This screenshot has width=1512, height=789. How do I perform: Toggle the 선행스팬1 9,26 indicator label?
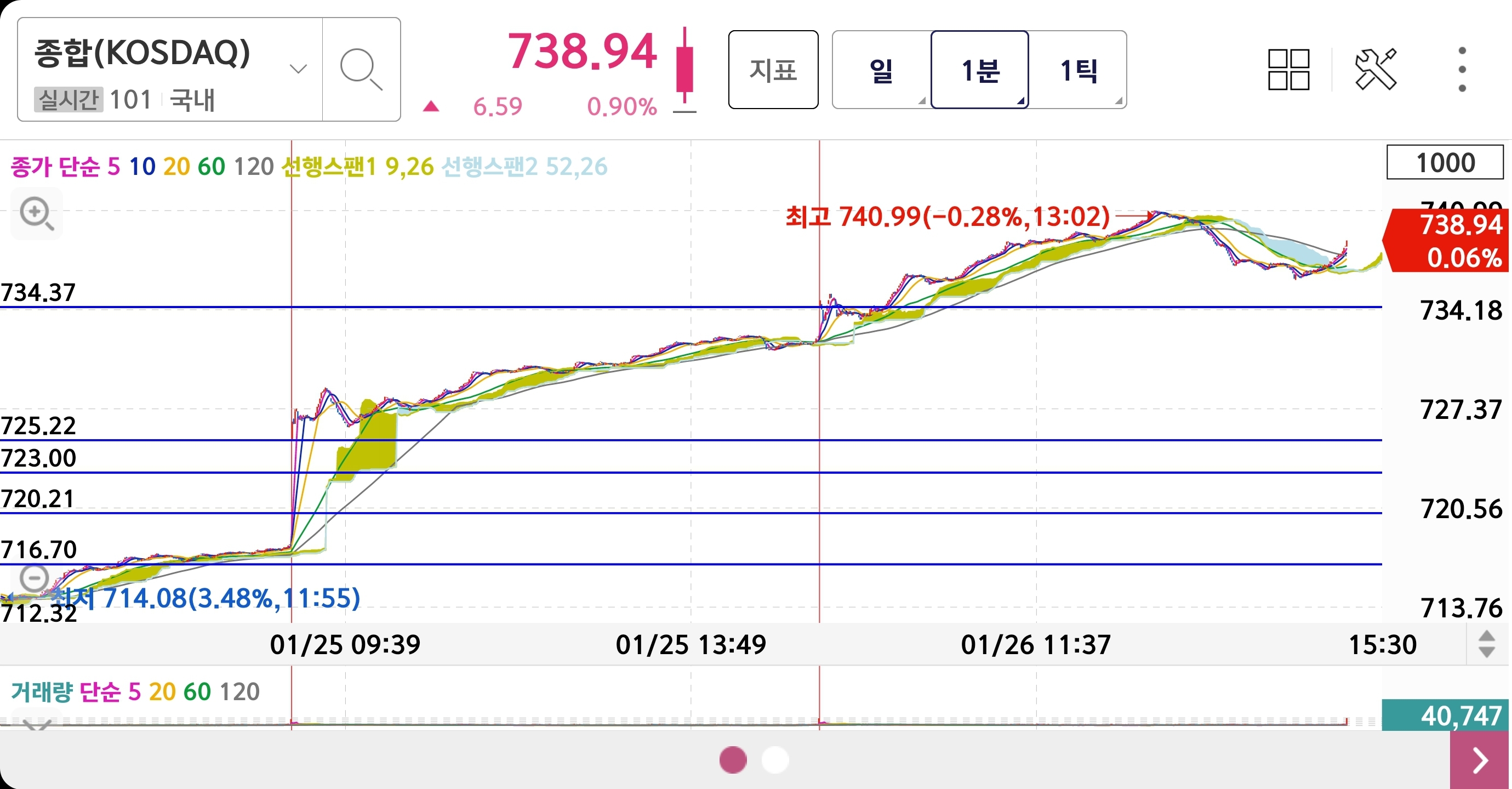click(x=357, y=167)
